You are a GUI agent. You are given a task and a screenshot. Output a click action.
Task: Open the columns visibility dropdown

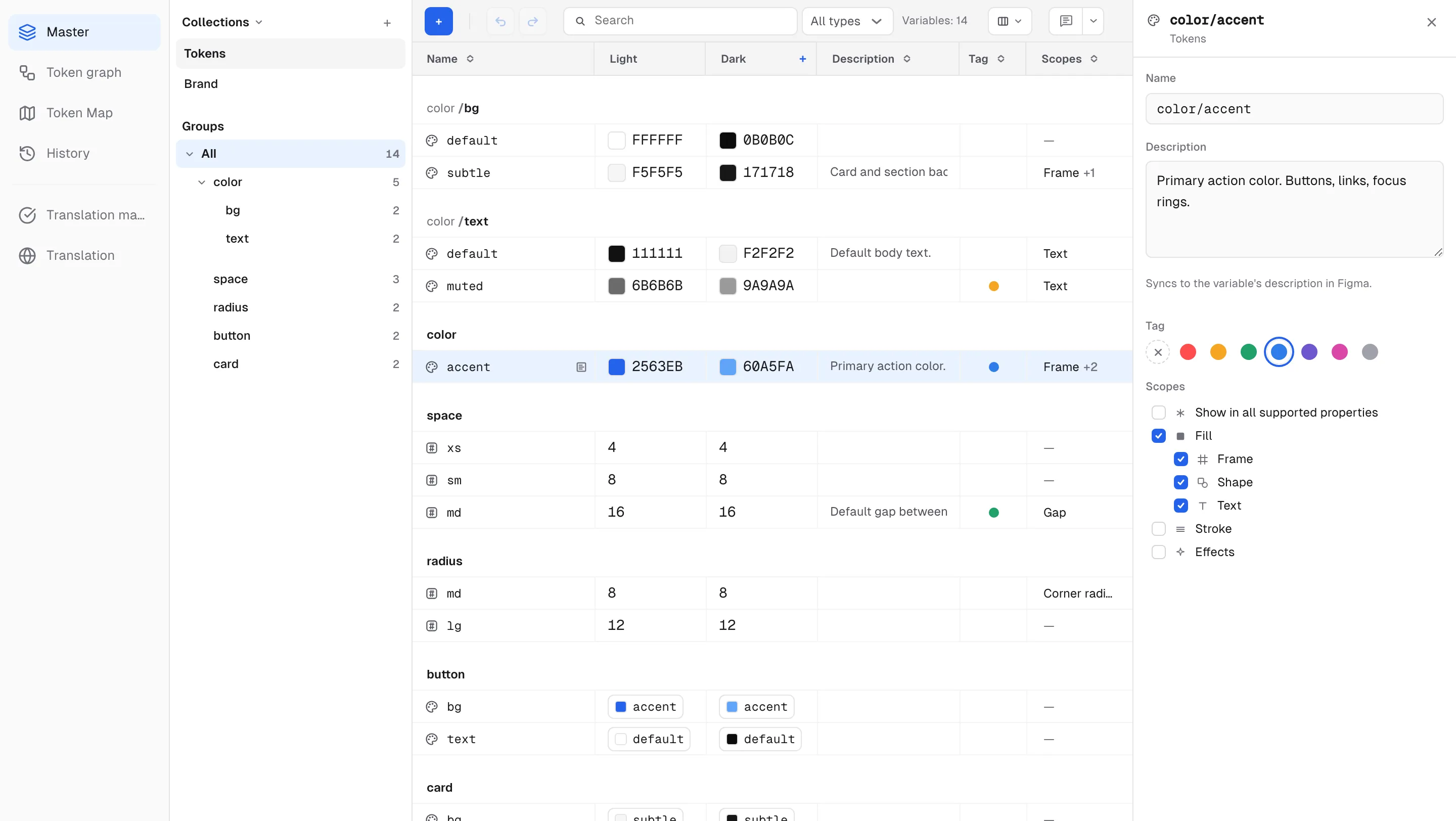[x=1010, y=21]
